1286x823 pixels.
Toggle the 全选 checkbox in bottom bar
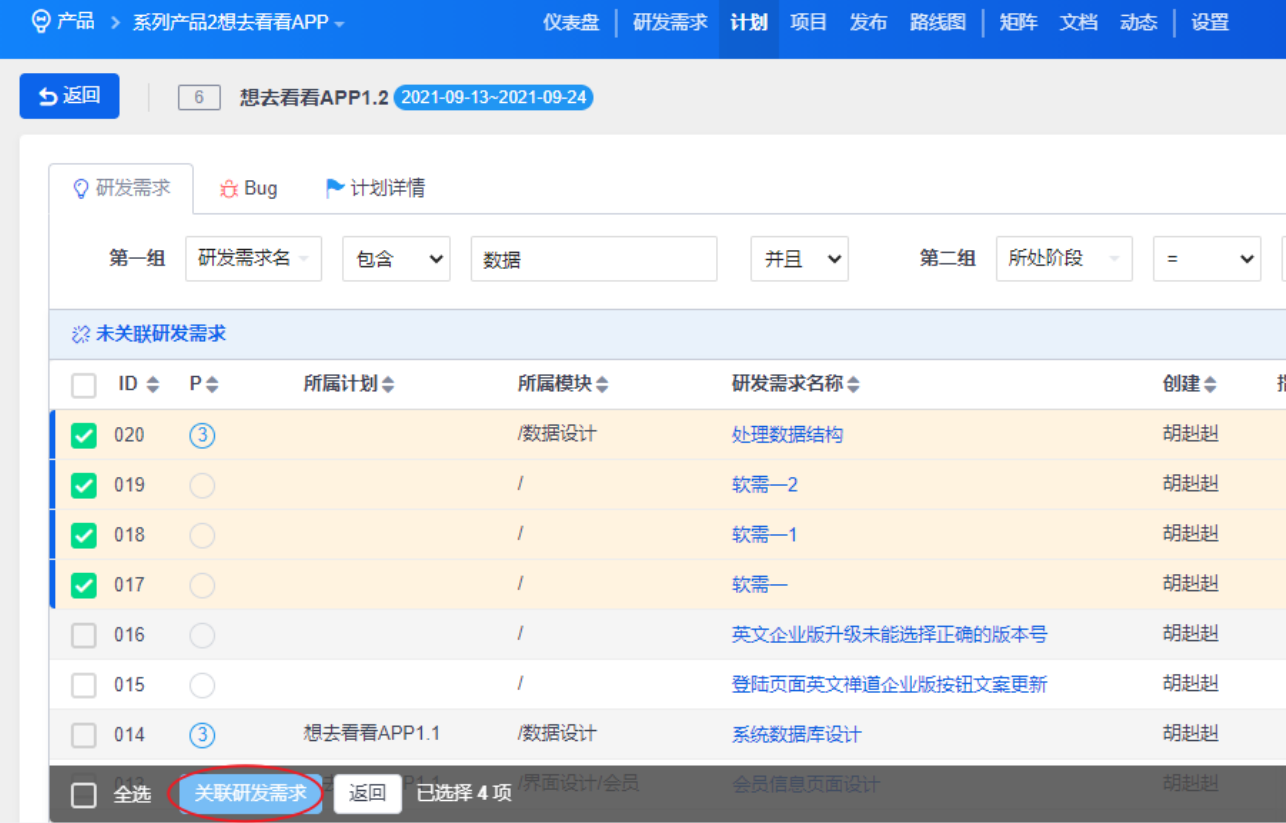pyautogui.click(x=84, y=795)
